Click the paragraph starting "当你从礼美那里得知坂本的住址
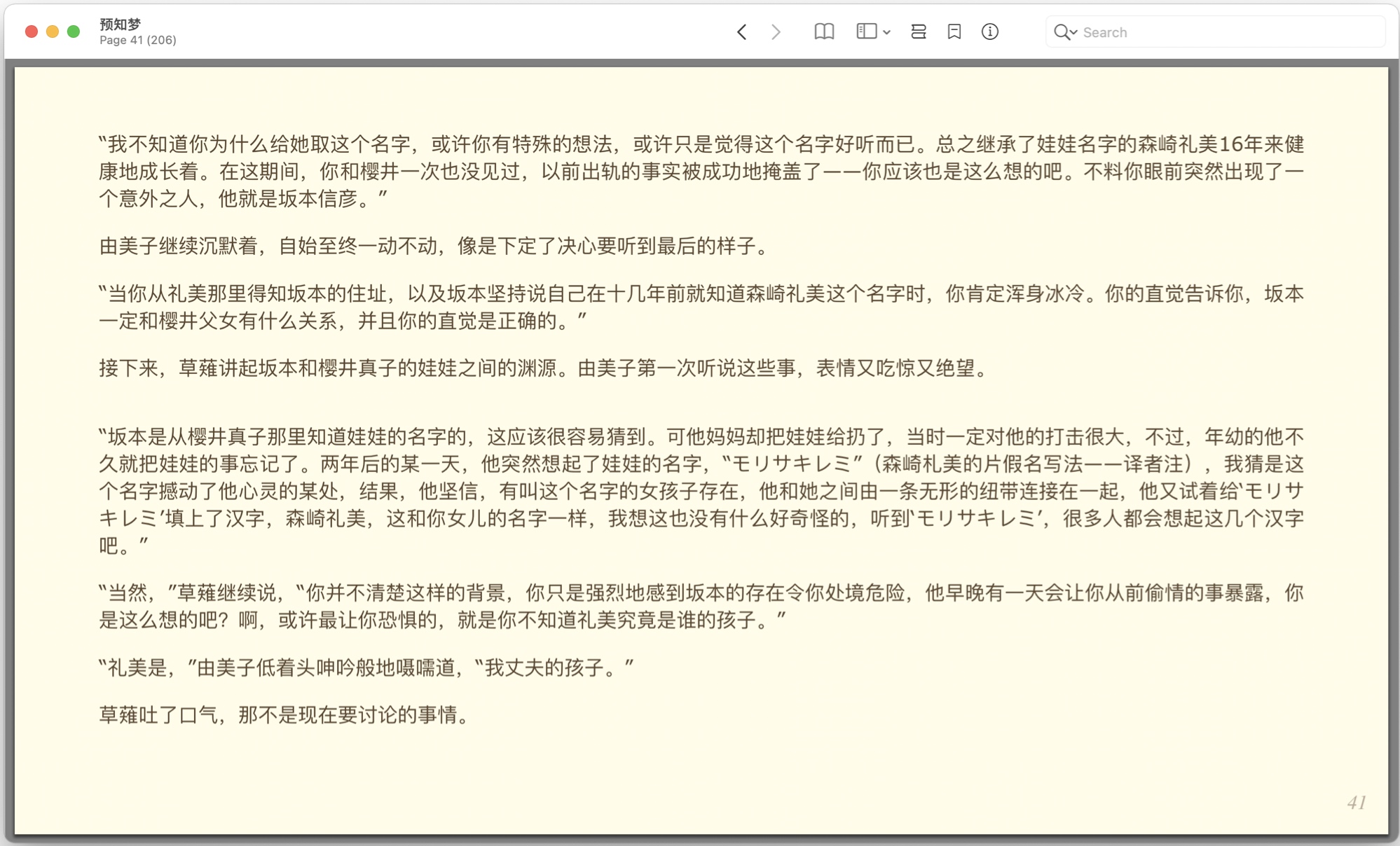Screen dimensions: 1400x846 point(701,307)
